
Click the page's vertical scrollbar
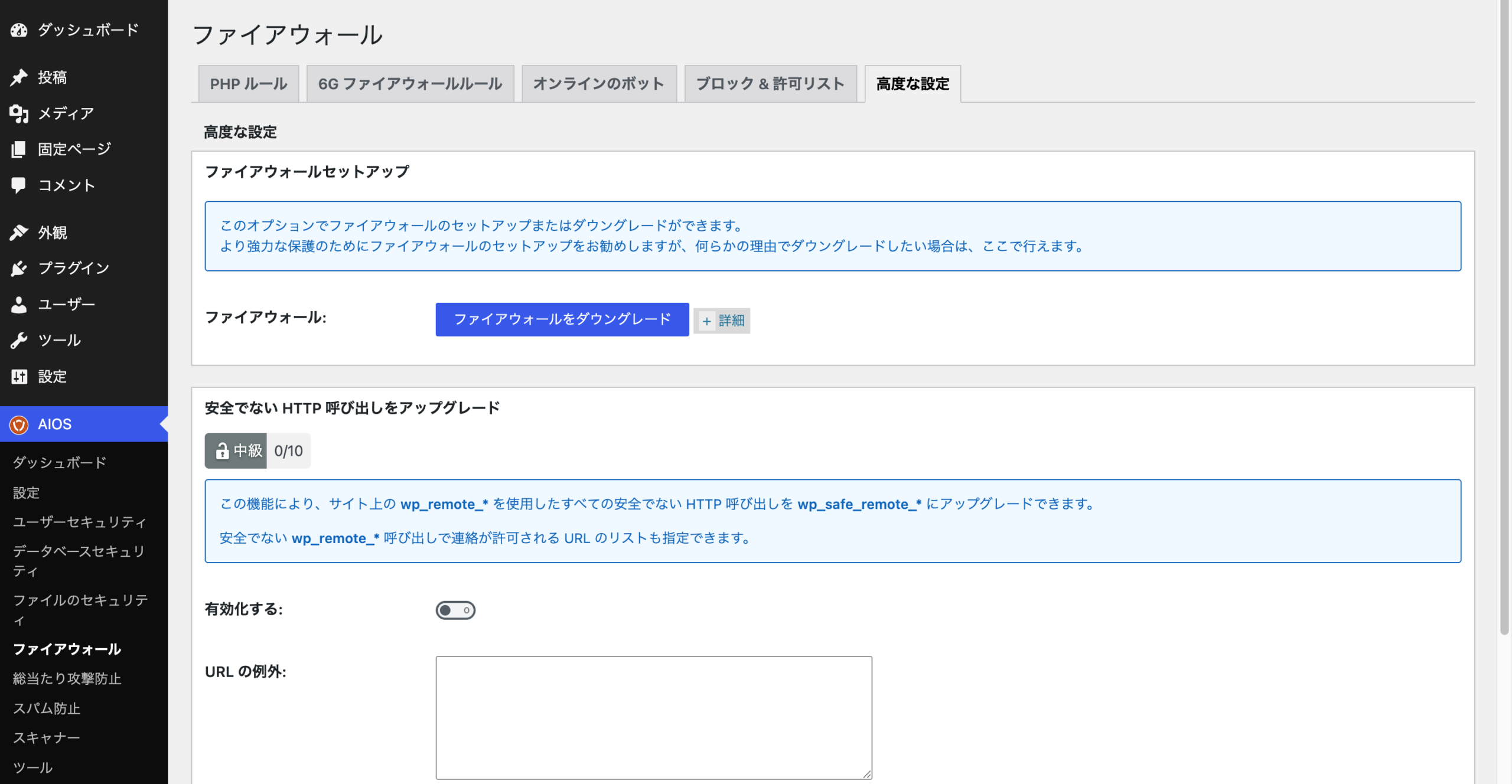tap(1504, 319)
